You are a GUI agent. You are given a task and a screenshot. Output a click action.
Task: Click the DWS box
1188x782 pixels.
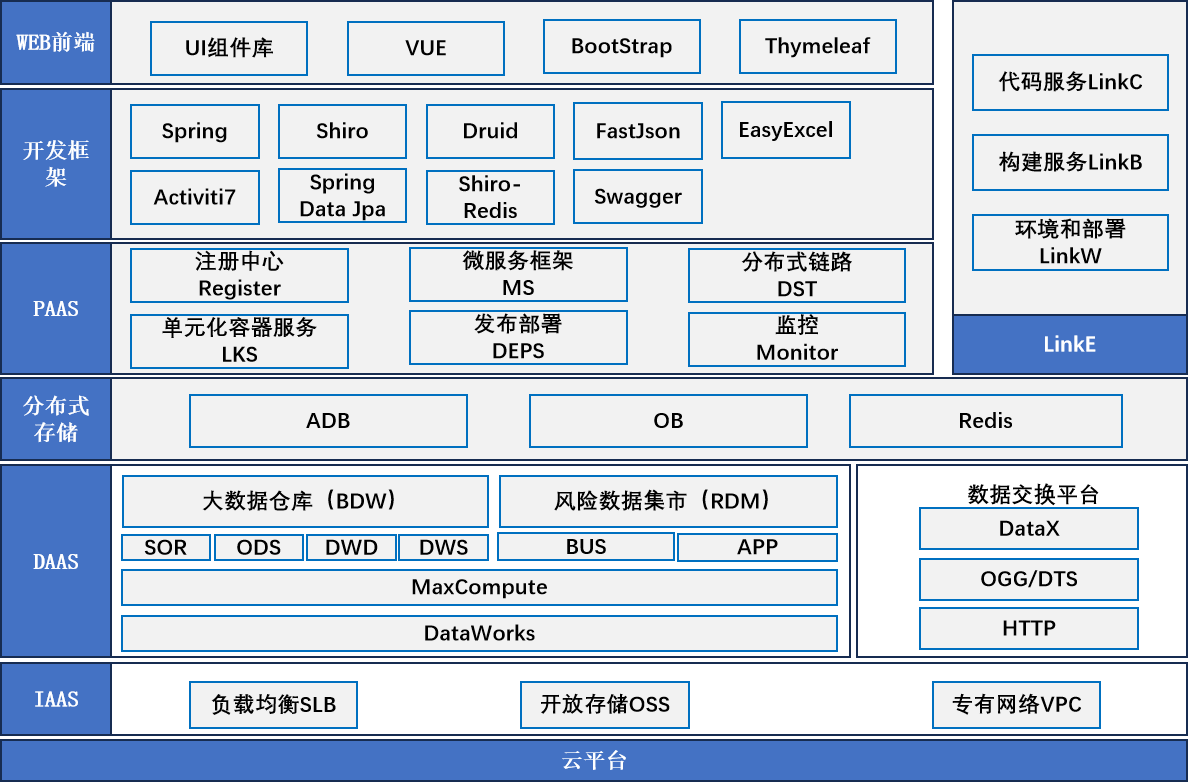tap(443, 547)
